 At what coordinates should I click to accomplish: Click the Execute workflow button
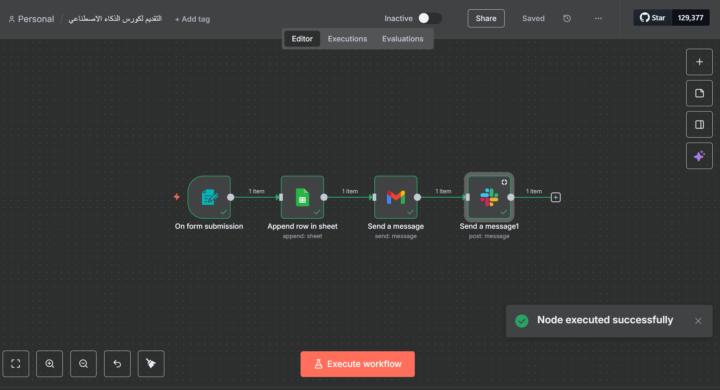coord(358,364)
